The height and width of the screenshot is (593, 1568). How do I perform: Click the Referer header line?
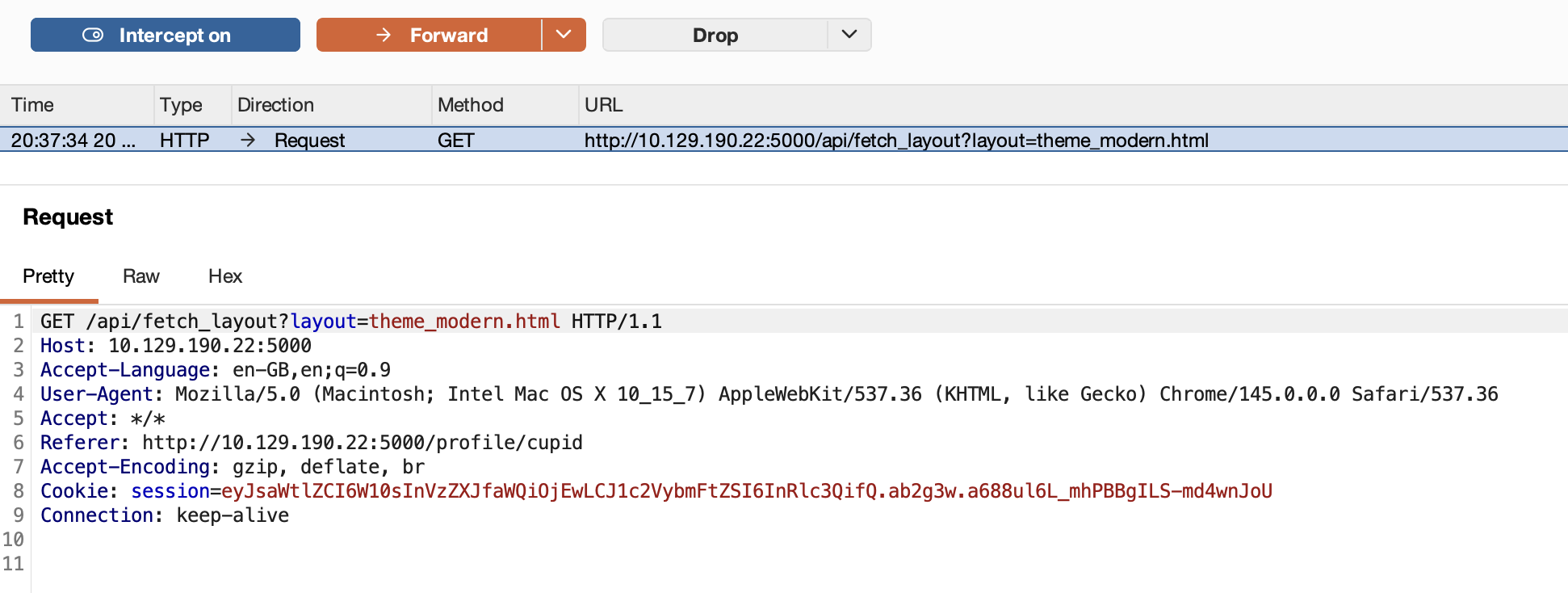[311, 443]
